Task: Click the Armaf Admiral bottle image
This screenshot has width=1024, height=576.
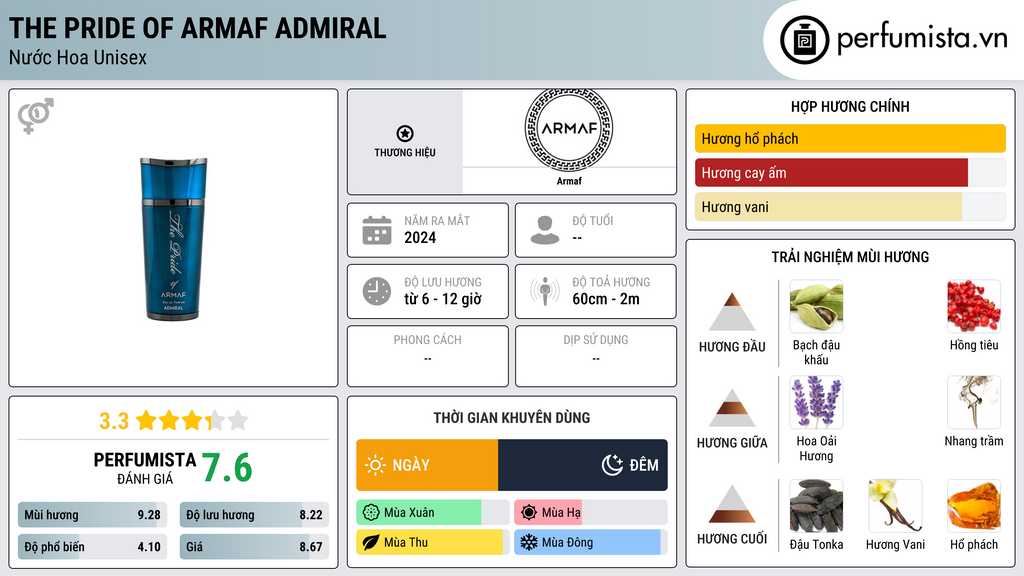Action: coord(174,238)
